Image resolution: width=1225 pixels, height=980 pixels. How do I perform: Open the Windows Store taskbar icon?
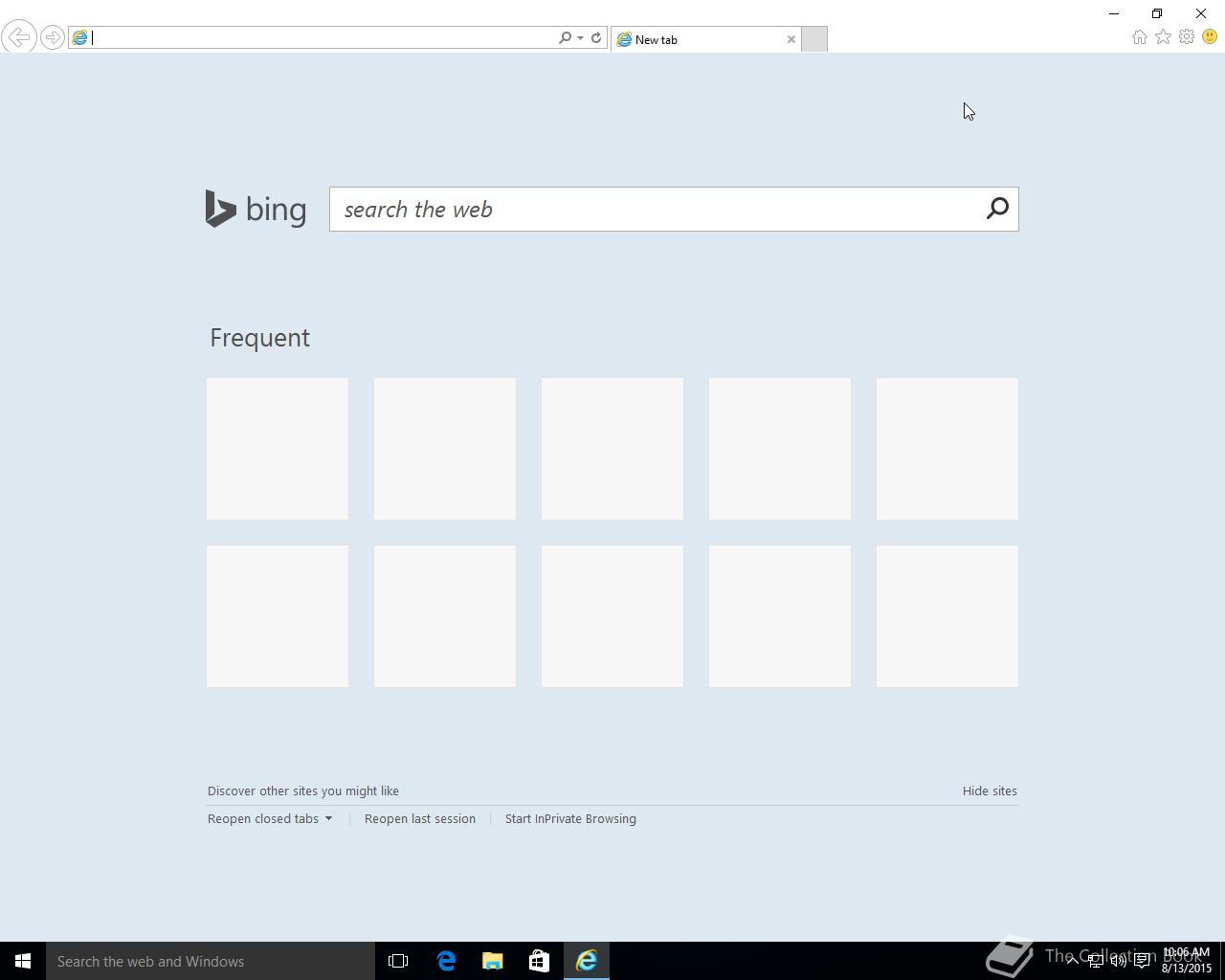[539, 961]
